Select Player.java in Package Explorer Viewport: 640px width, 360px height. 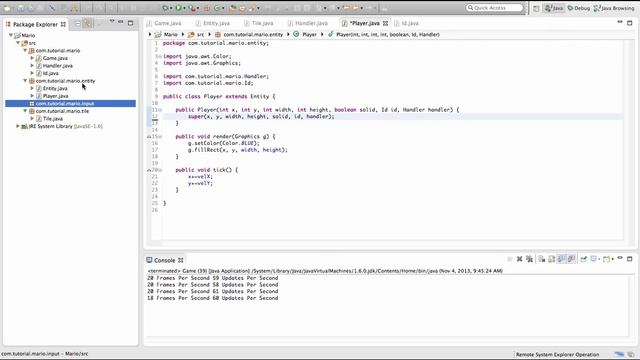(x=55, y=96)
